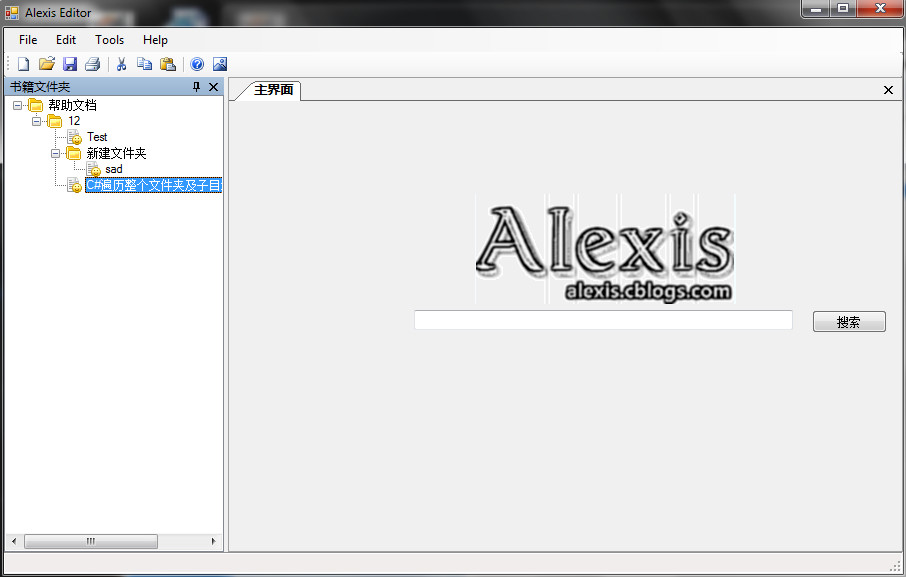Screen dimensions: 906x577
Task: Select the 帮助文档 folder in tree
Action: [72, 105]
